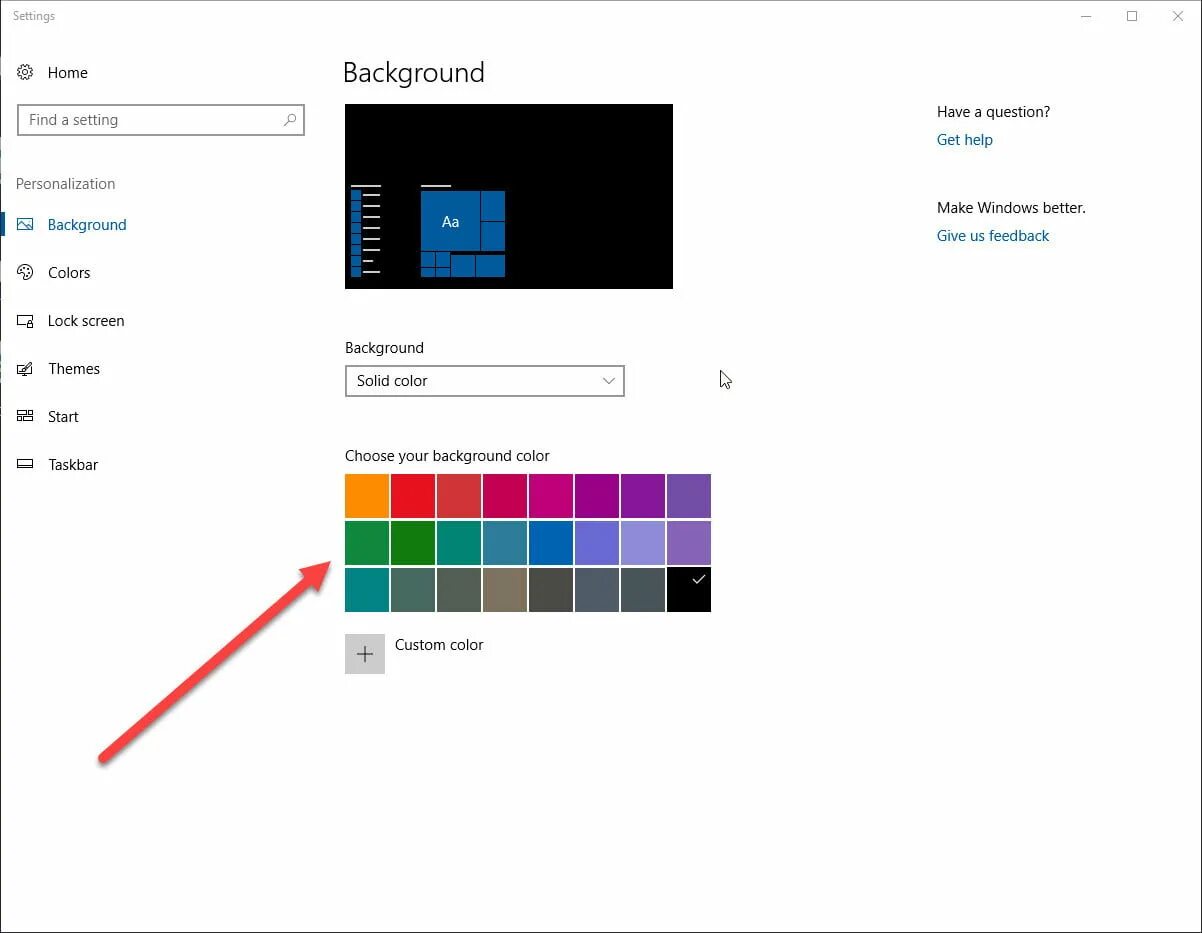Click the search magnifier icon
This screenshot has width=1202, height=933.
290,120
